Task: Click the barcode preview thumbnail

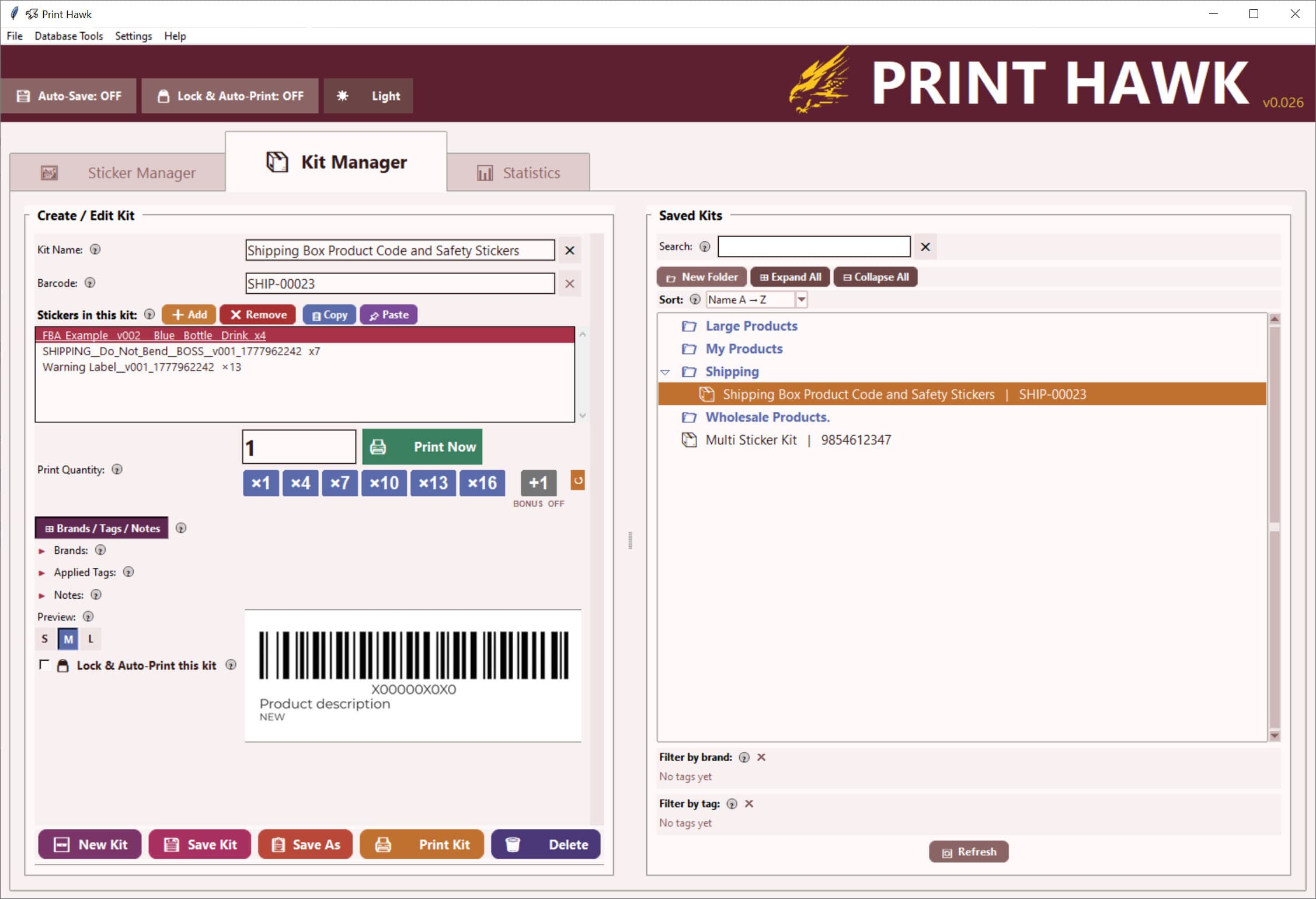Action: pyautogui.click(x=413, y=676)
